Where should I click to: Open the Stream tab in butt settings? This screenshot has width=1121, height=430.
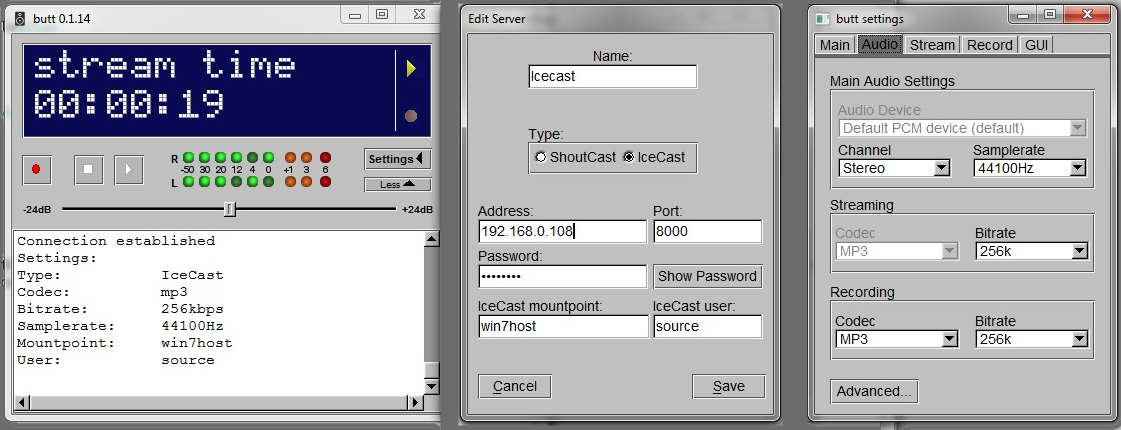932,45
